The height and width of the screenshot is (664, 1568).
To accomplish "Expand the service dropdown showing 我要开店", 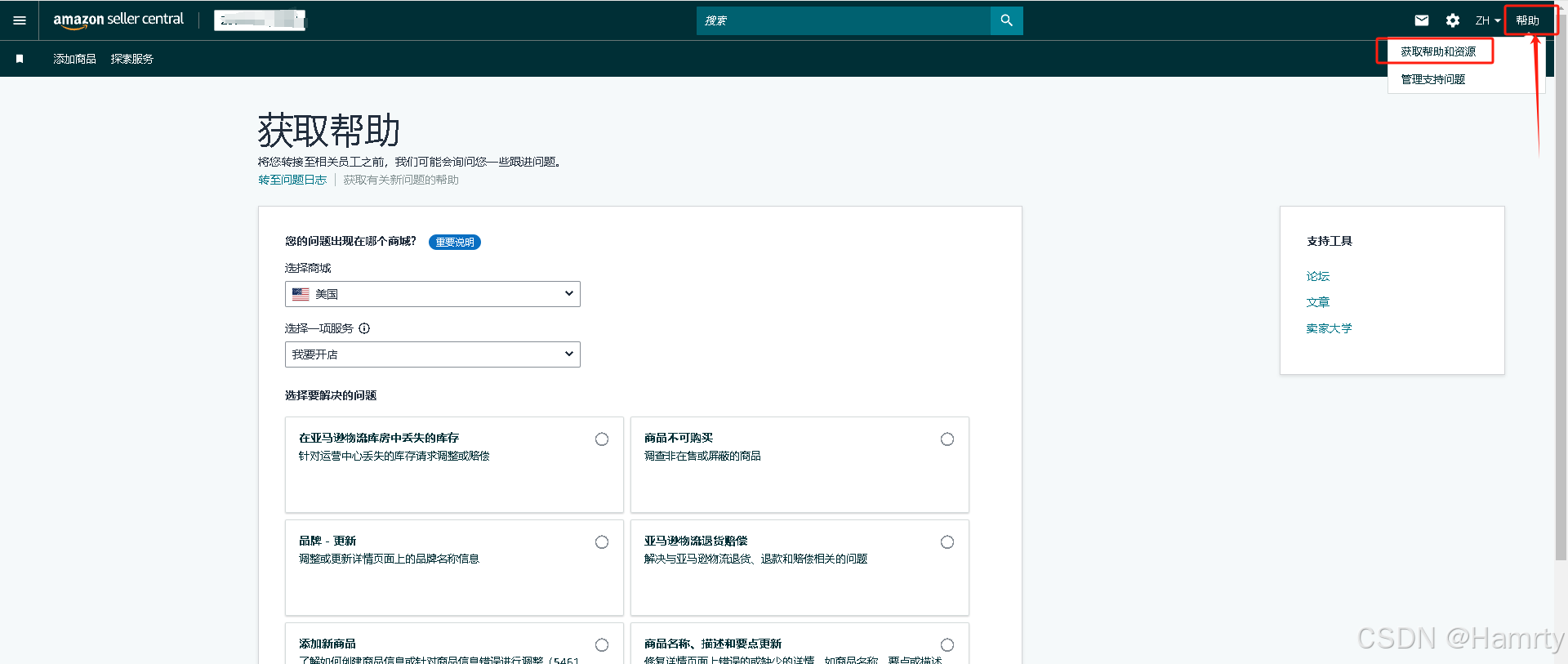I will (433, 354).
